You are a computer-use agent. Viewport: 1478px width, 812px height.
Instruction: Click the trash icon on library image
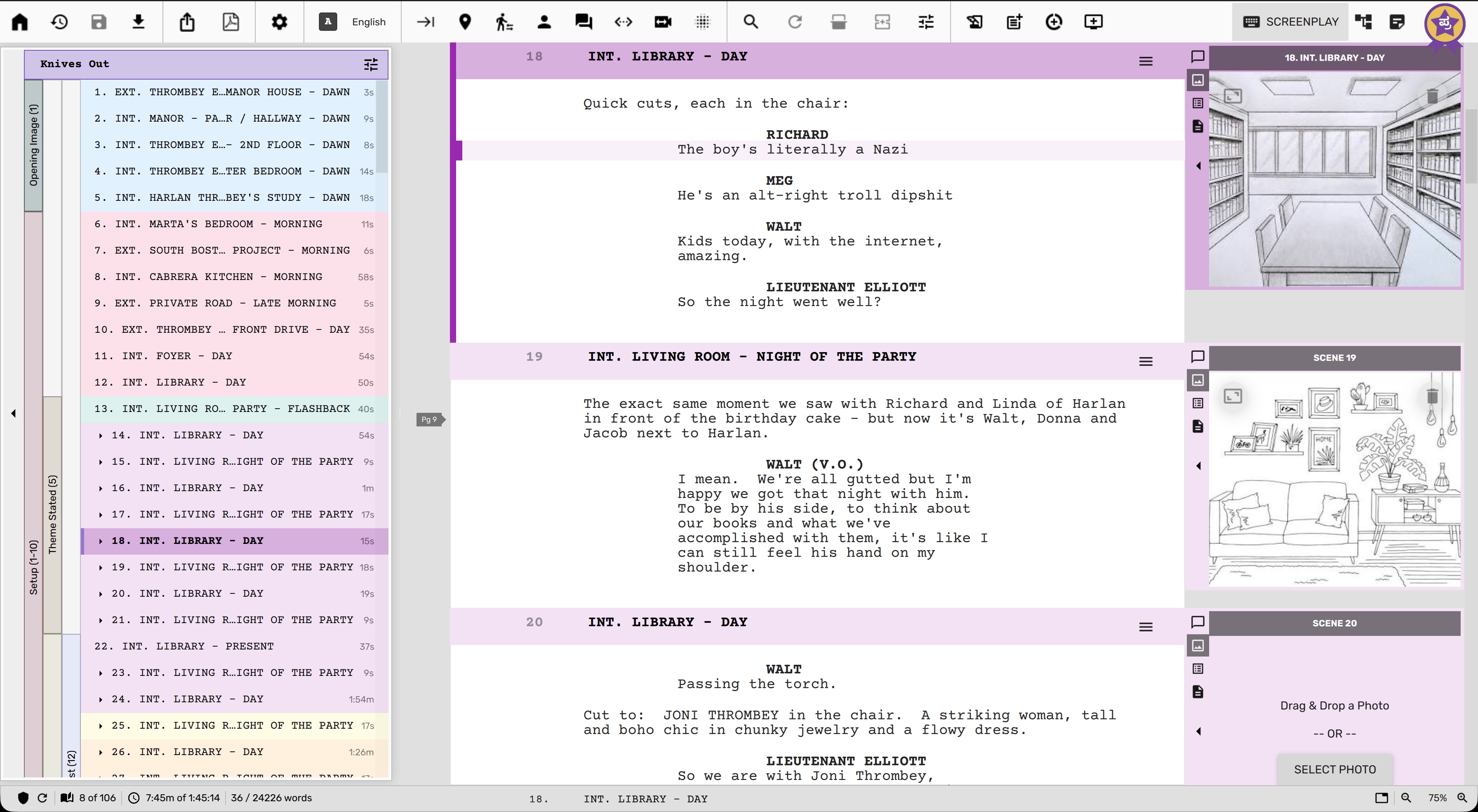pyautogui.click(x=1432, y=96)
